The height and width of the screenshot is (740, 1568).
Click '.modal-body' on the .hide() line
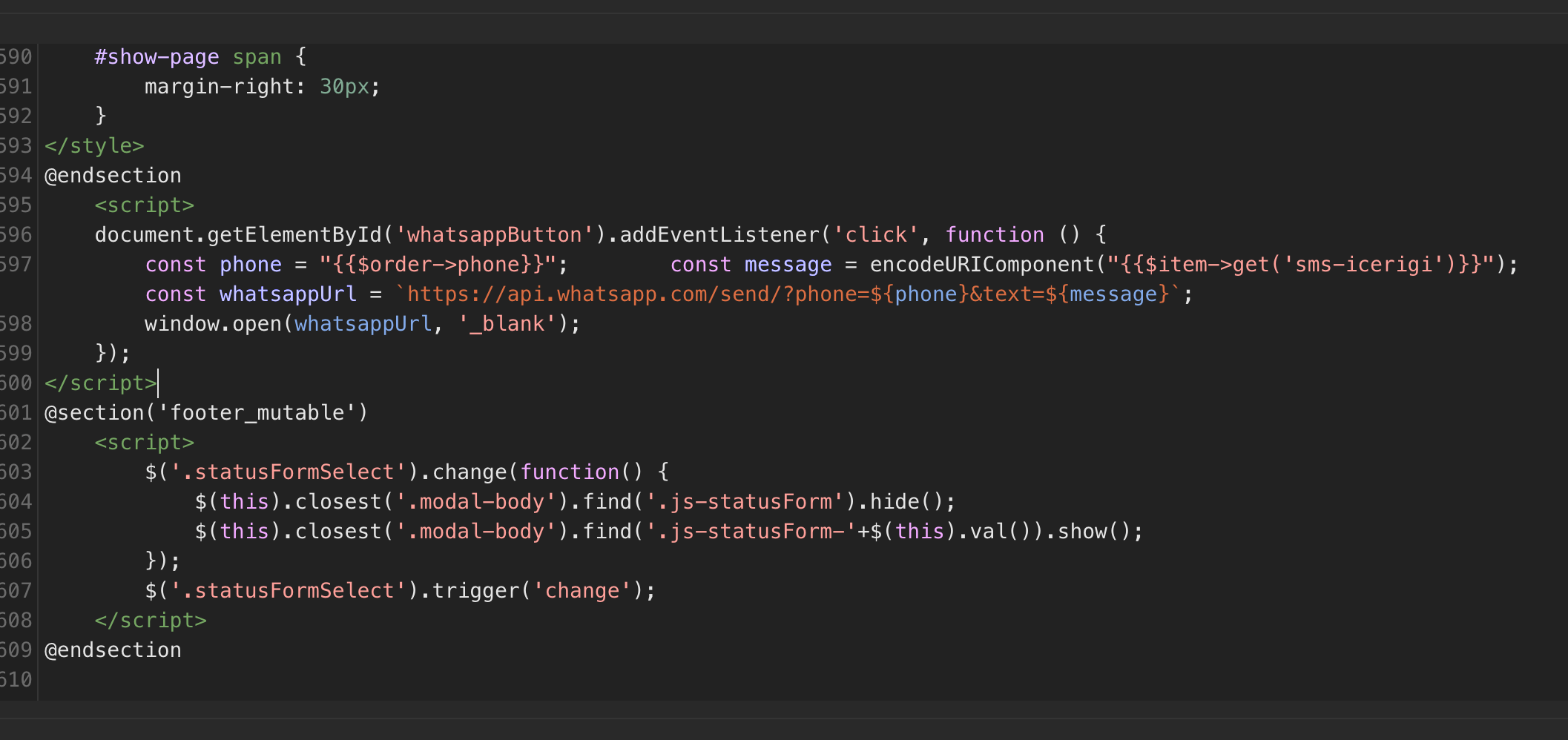475,502
